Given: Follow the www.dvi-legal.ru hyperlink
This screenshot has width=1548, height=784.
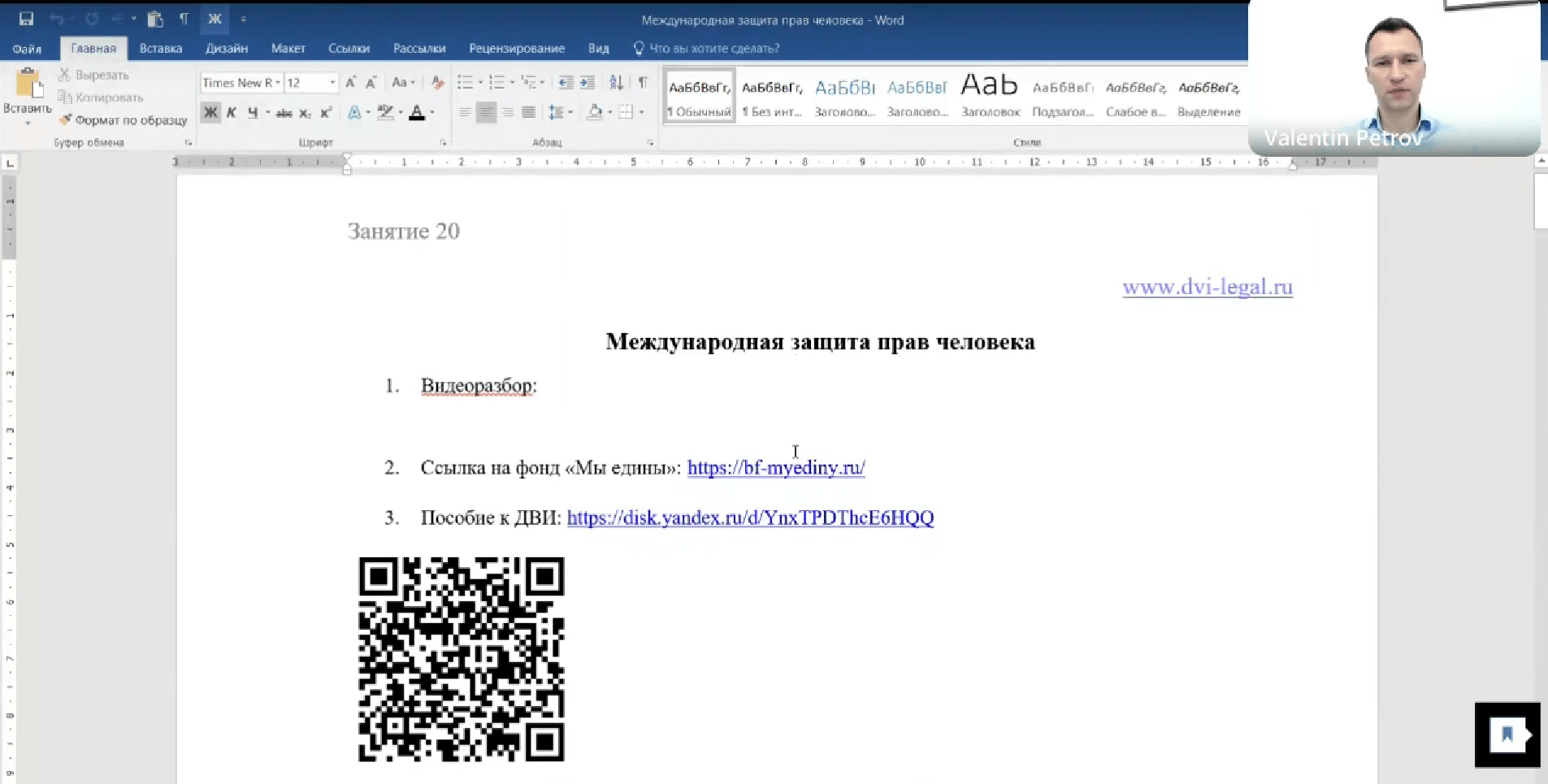Looking at the screenshot, I should click(x=1208, y=287).
